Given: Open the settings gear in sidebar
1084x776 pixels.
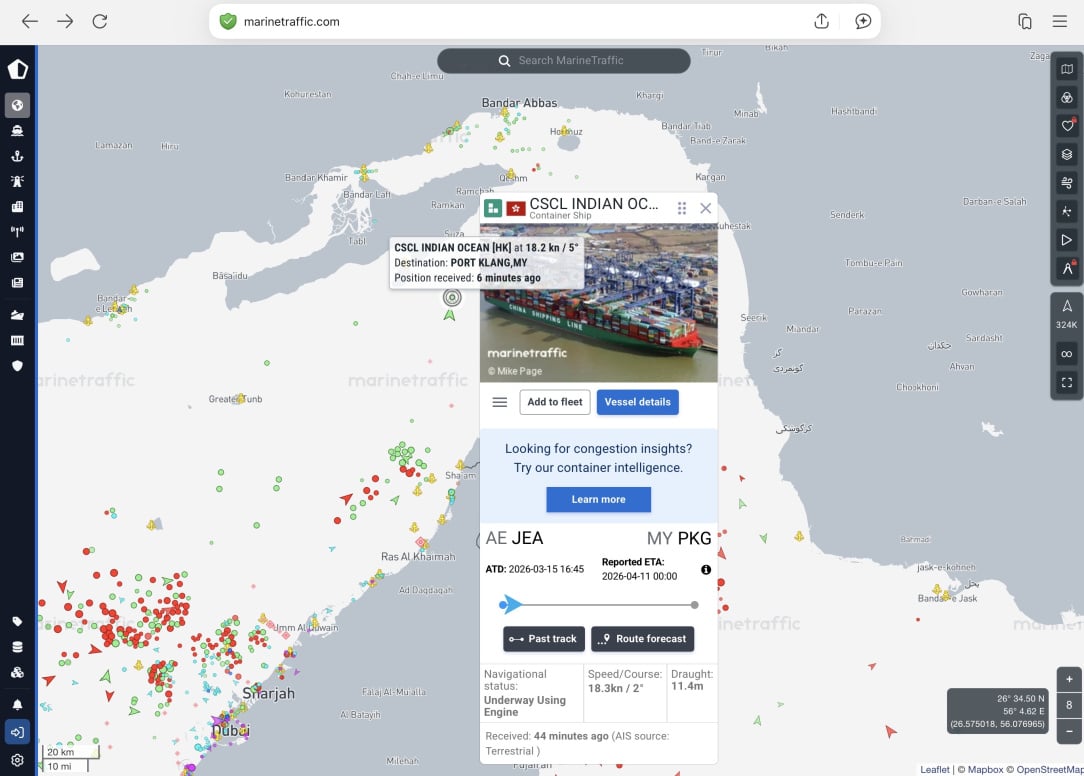Looking at the screenshot, I should [x=17, y=760].
